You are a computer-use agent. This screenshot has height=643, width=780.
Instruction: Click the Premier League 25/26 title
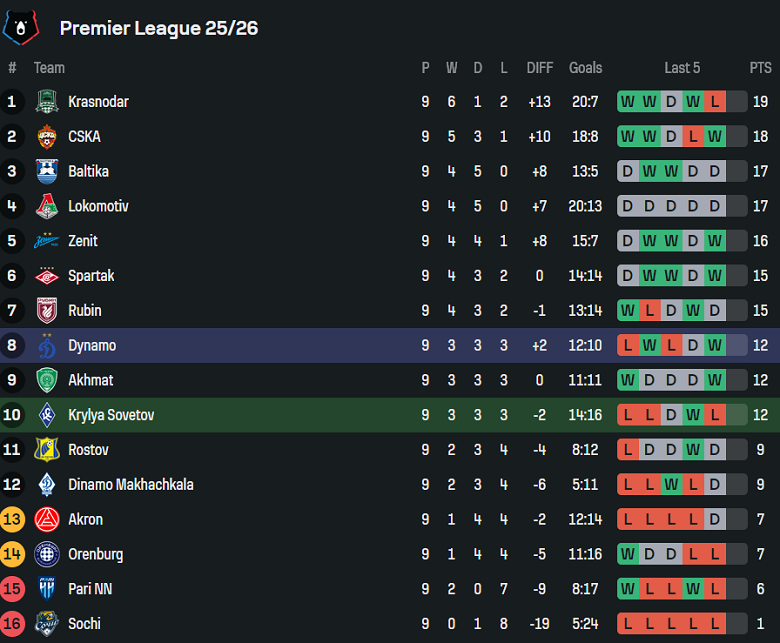pyautogui.click(x=159, y=28)
